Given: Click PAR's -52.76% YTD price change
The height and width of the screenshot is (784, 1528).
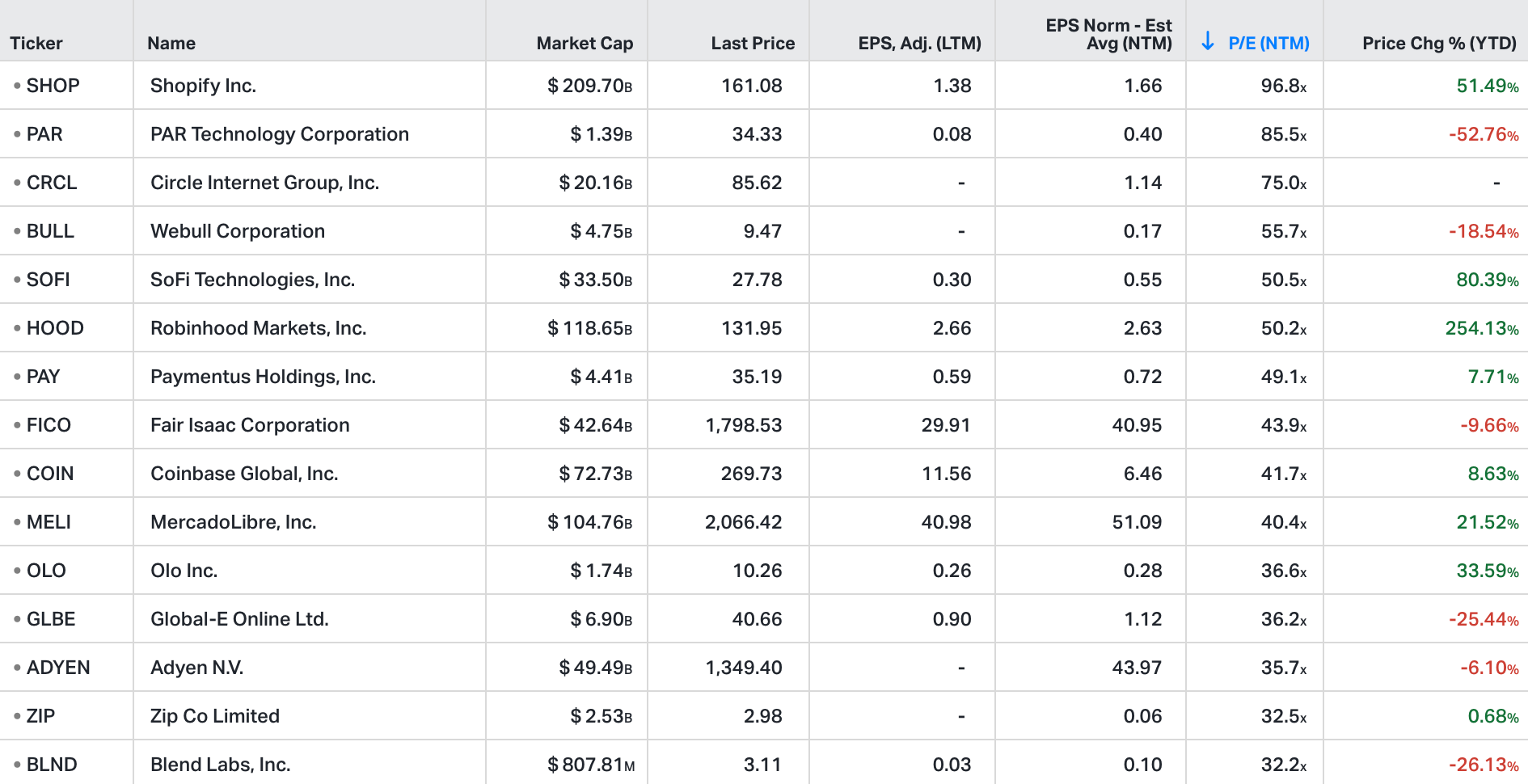Looking at the screenshot, I should 1483,134.
